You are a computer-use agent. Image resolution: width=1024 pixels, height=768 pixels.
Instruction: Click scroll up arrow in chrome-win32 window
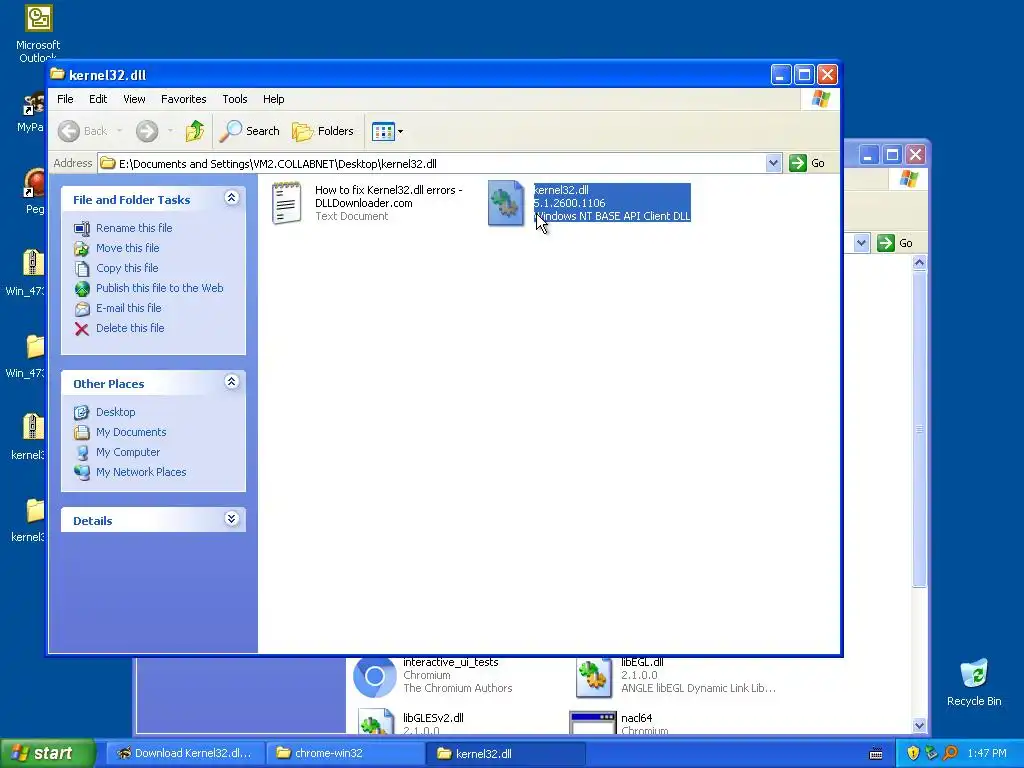click(x=919, y=263)
